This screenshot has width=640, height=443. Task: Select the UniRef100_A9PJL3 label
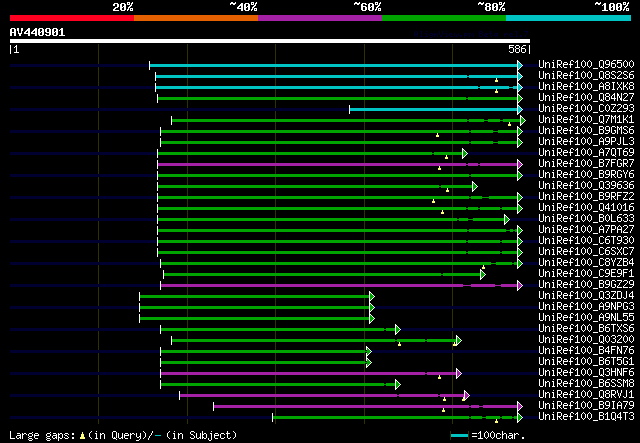click(x=586, y=142)
